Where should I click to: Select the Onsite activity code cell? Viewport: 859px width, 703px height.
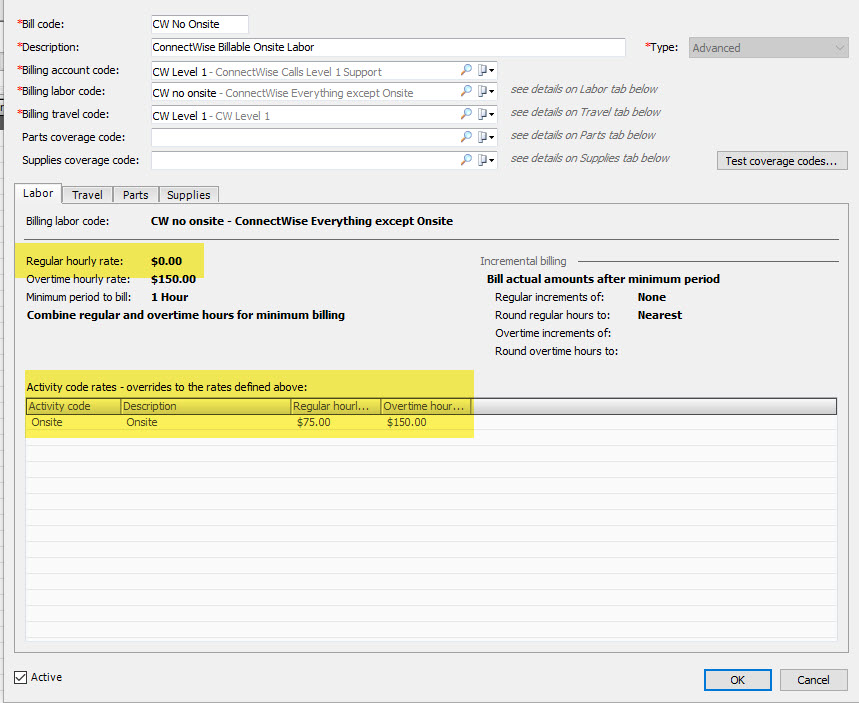47,422
